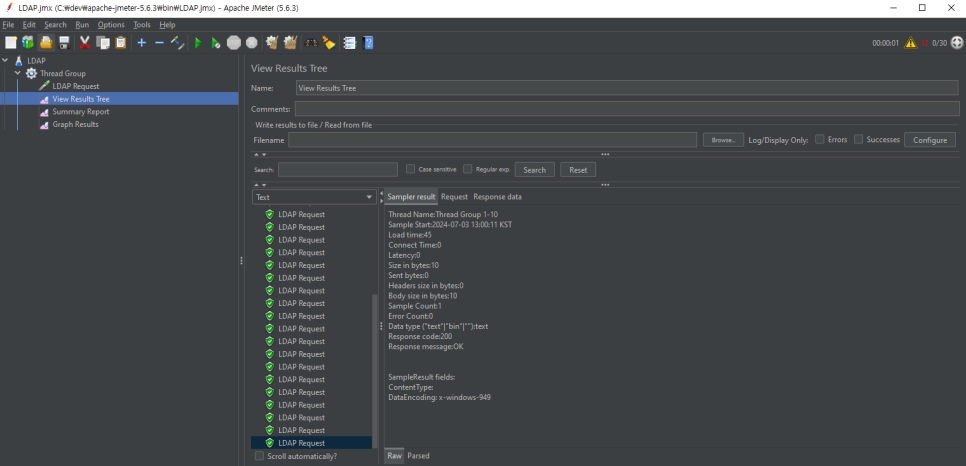Open the Search menu

coord(55,25)
